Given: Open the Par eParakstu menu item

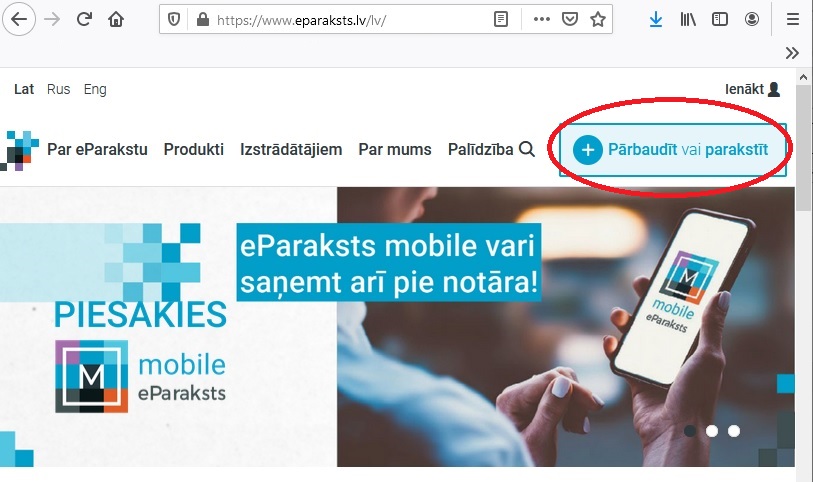Looking at the screenshot, I should (97, 149).
